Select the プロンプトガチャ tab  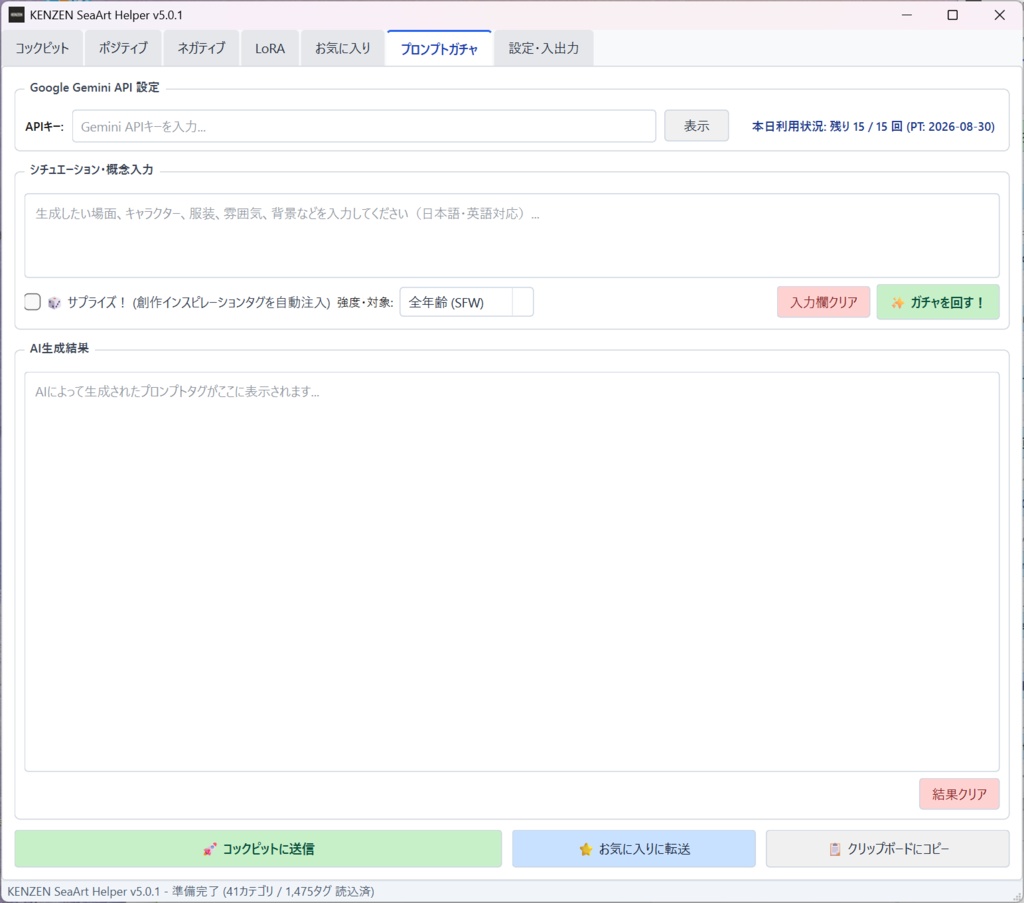tap(439, 48)
